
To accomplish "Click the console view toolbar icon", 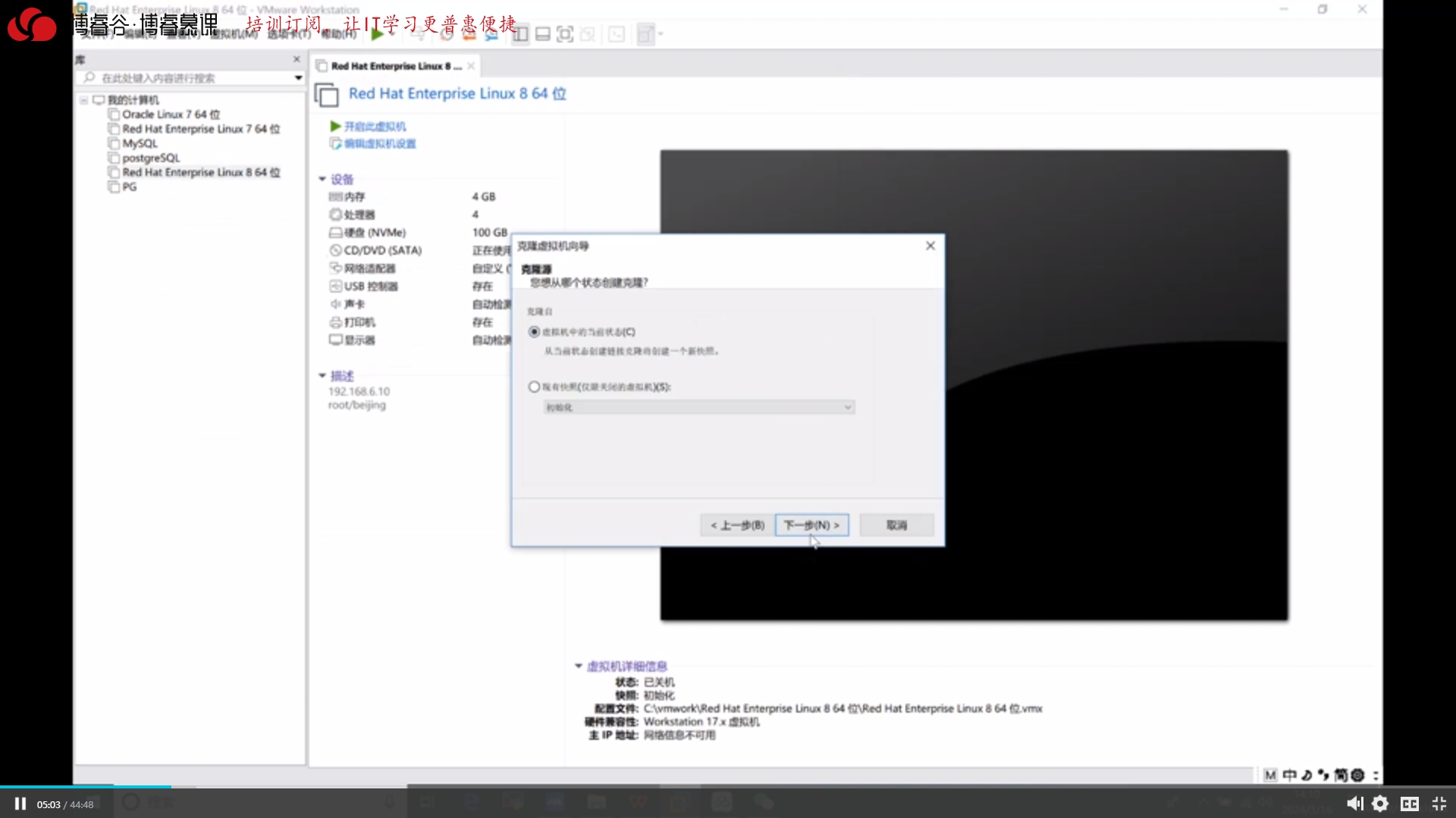I will pyautogui.click(x=617, y=34).
